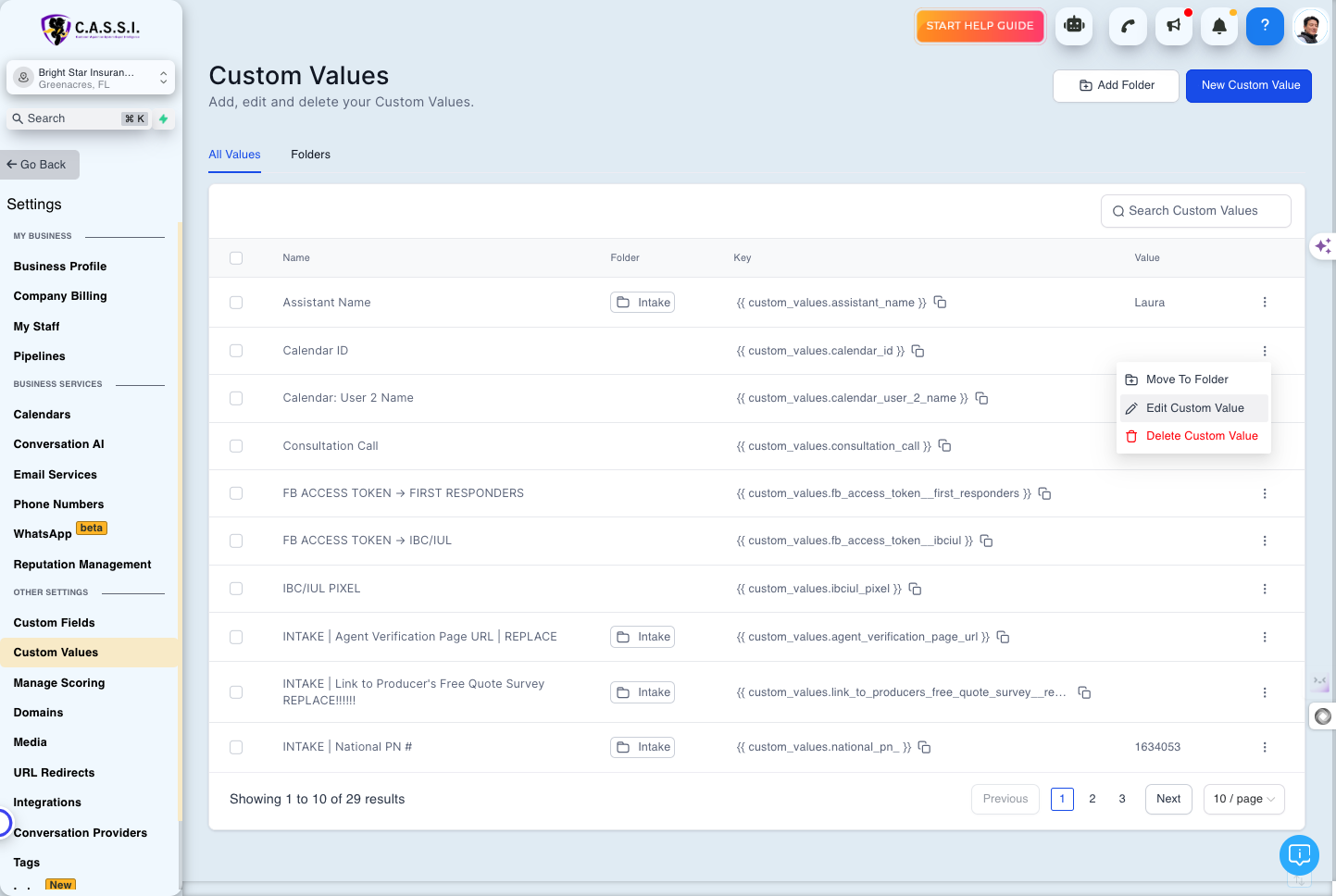The image size is (1336, 896).
Task: Open the 10 / page size dropdown
Action: pyautogui.click(x=1243, y=799)
